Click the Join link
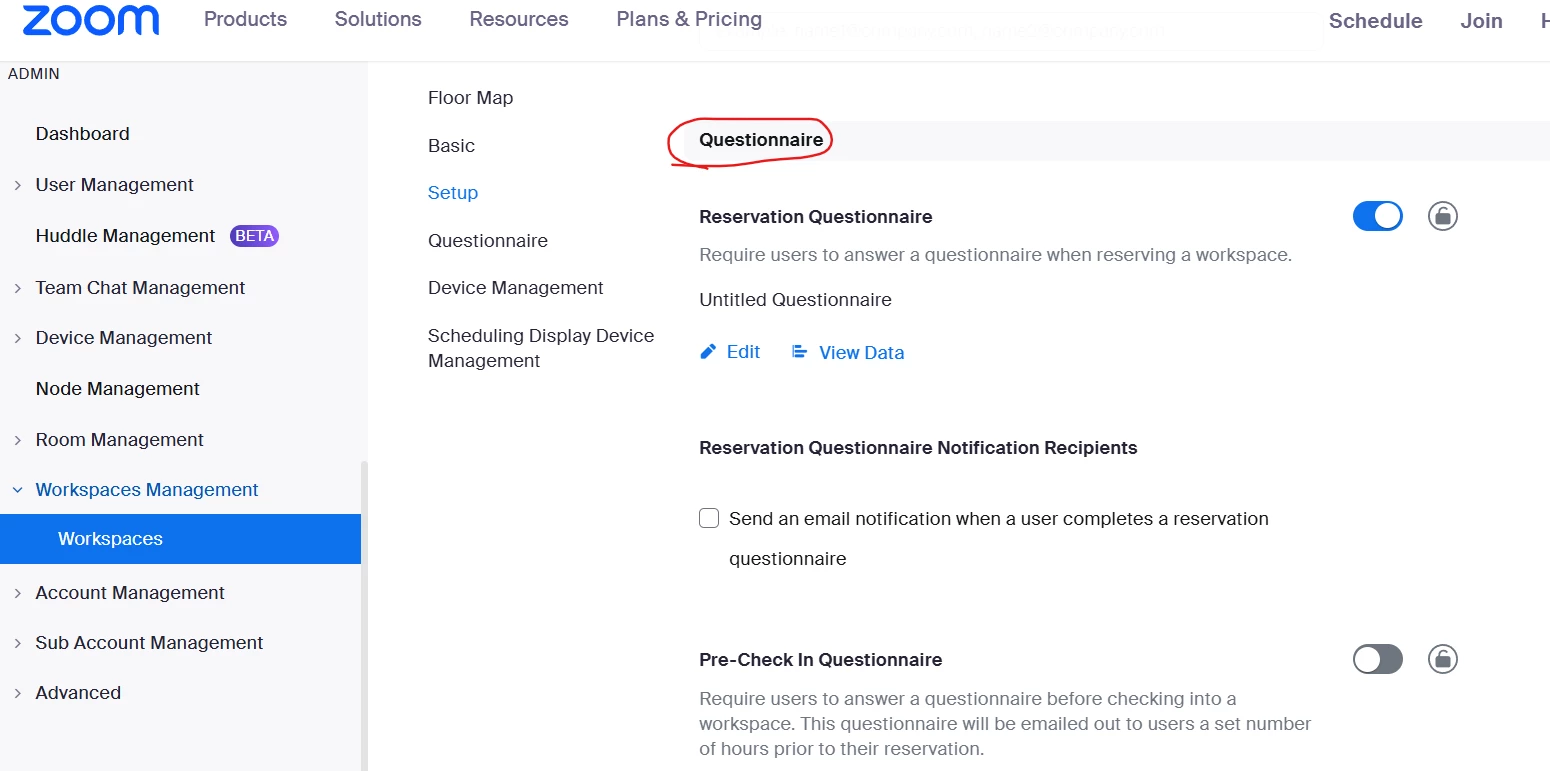Viewport: 1550px width, 771px height. coord(1481,21)
